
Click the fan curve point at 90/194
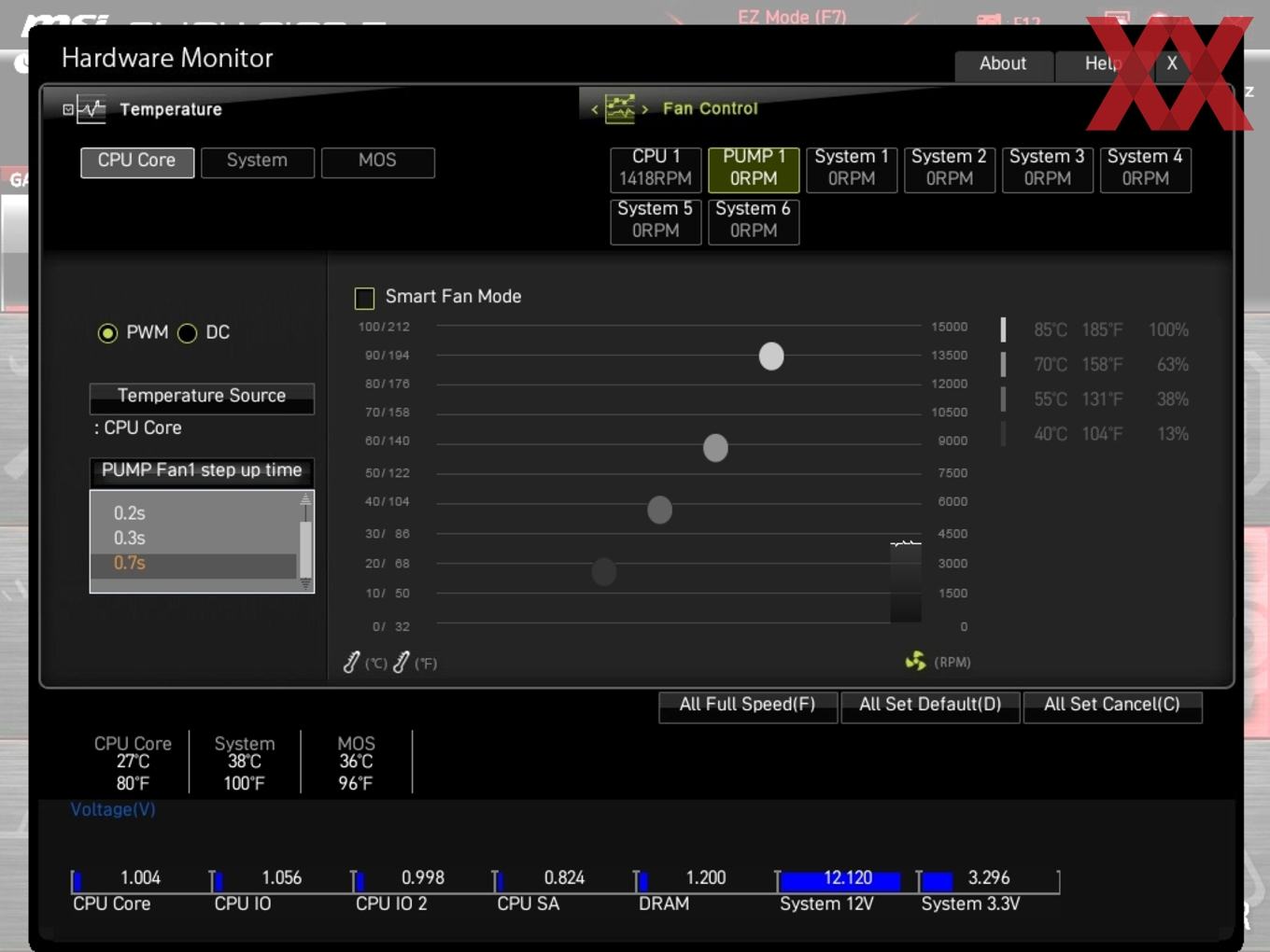[771, 356]
